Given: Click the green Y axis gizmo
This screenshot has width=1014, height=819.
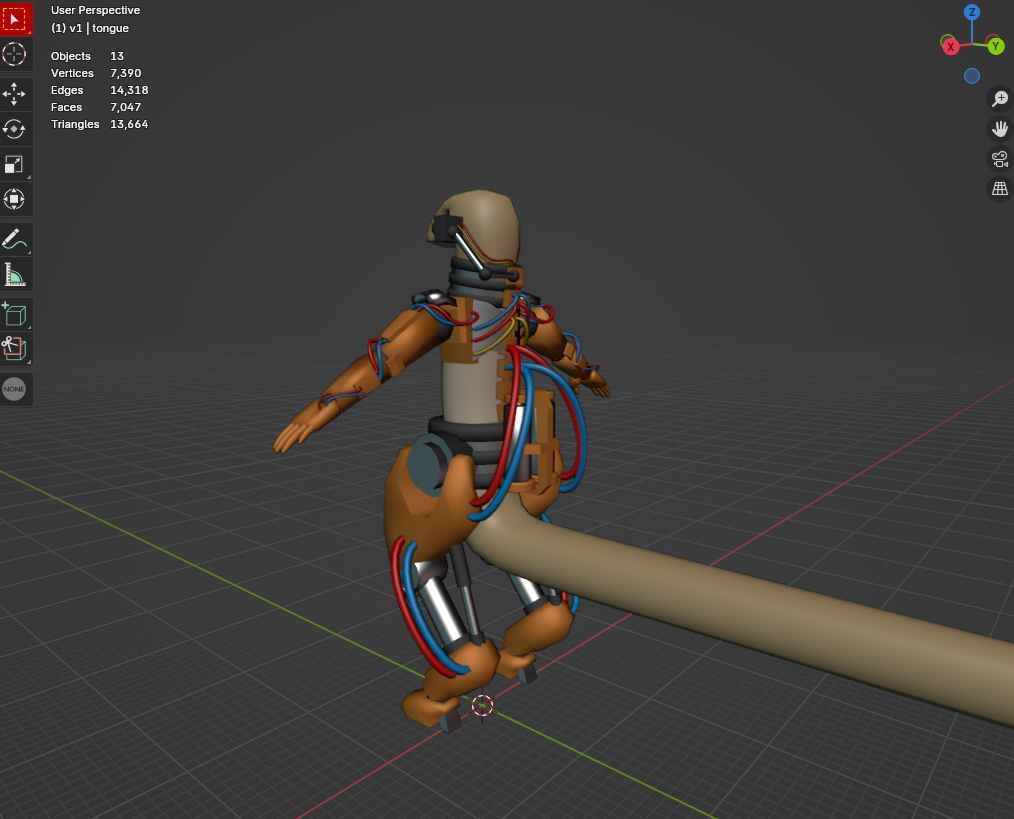Looking at the screenshot, I should (996, 46).
